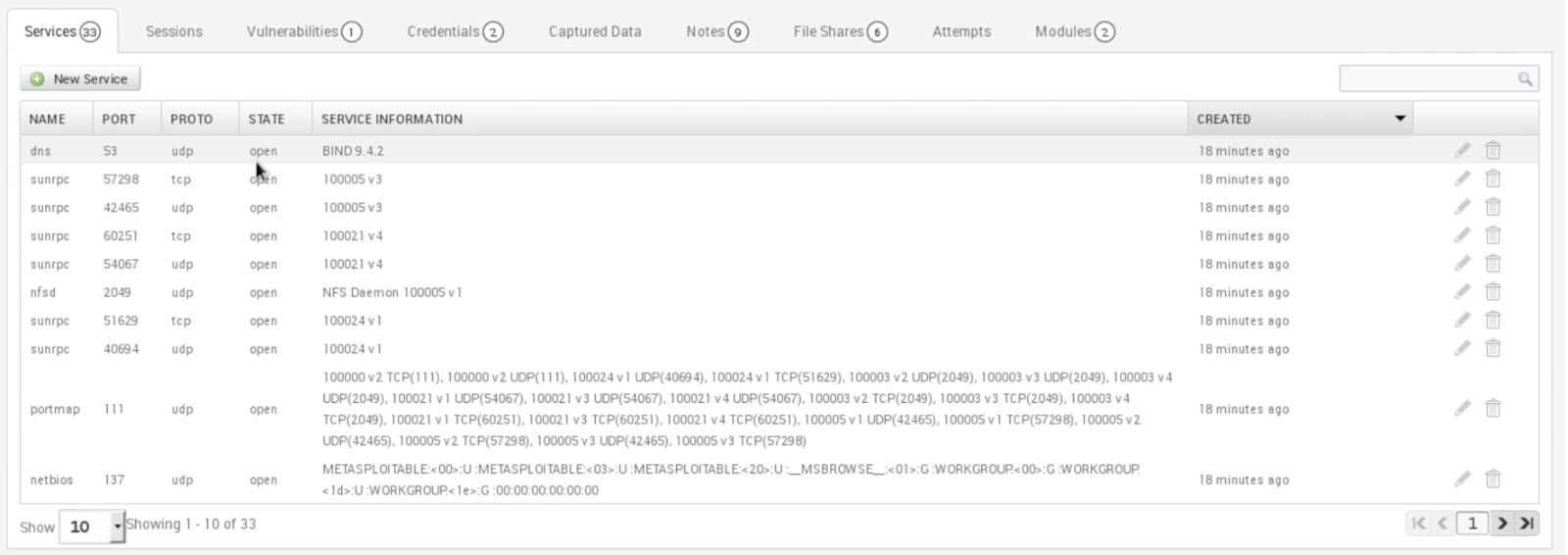Click port number 40694
The height and width of the screenshot is (555, 1568).
click(122, 349)
